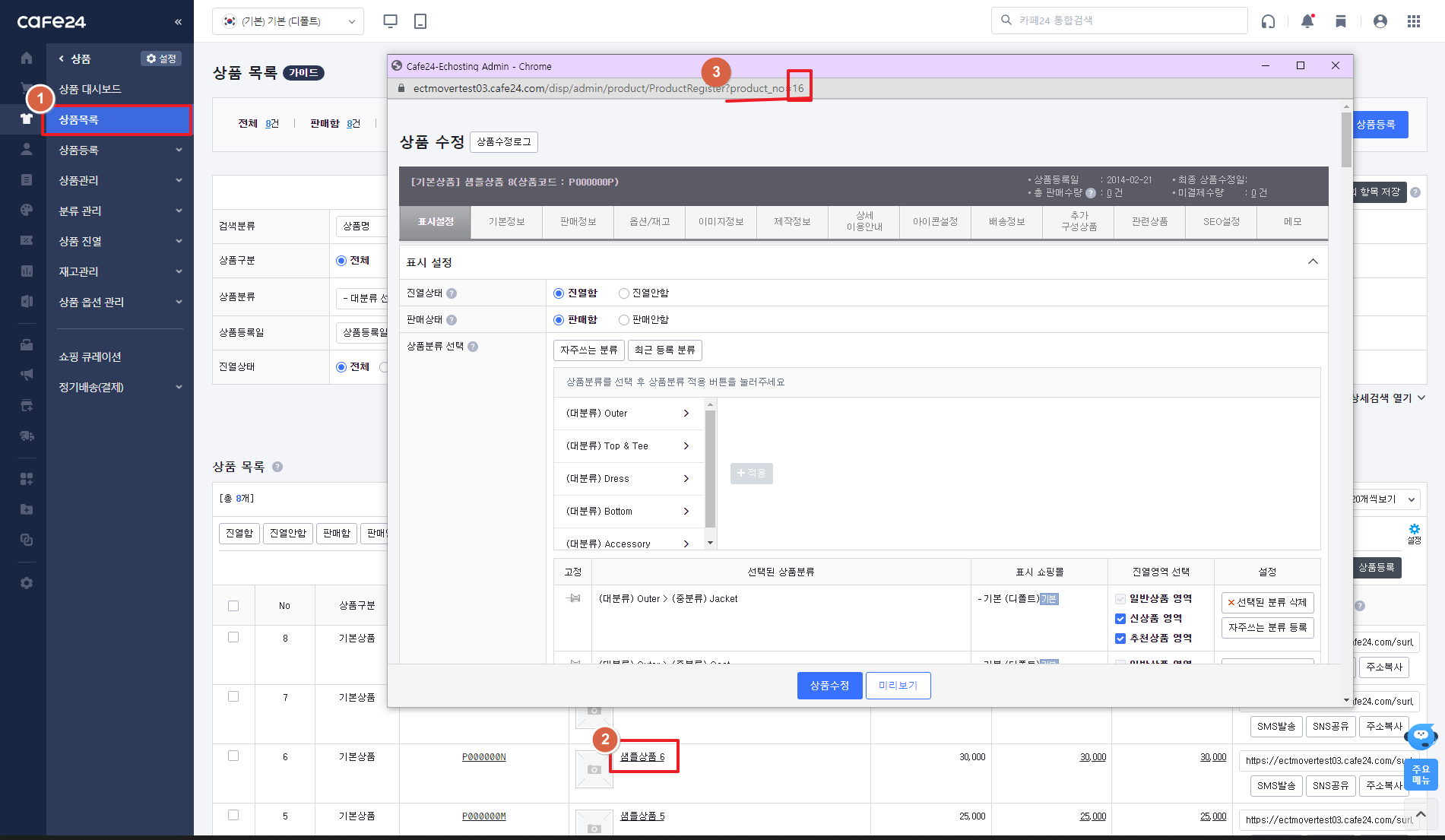Switch to desktop preview monitor icon

point(391,21)
